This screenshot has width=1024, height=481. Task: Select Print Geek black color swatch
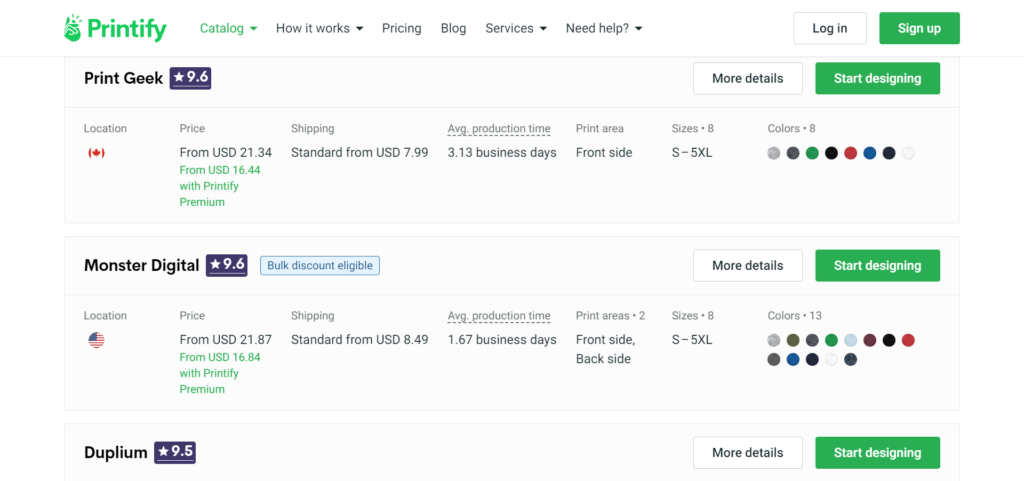tap(831, 153)
